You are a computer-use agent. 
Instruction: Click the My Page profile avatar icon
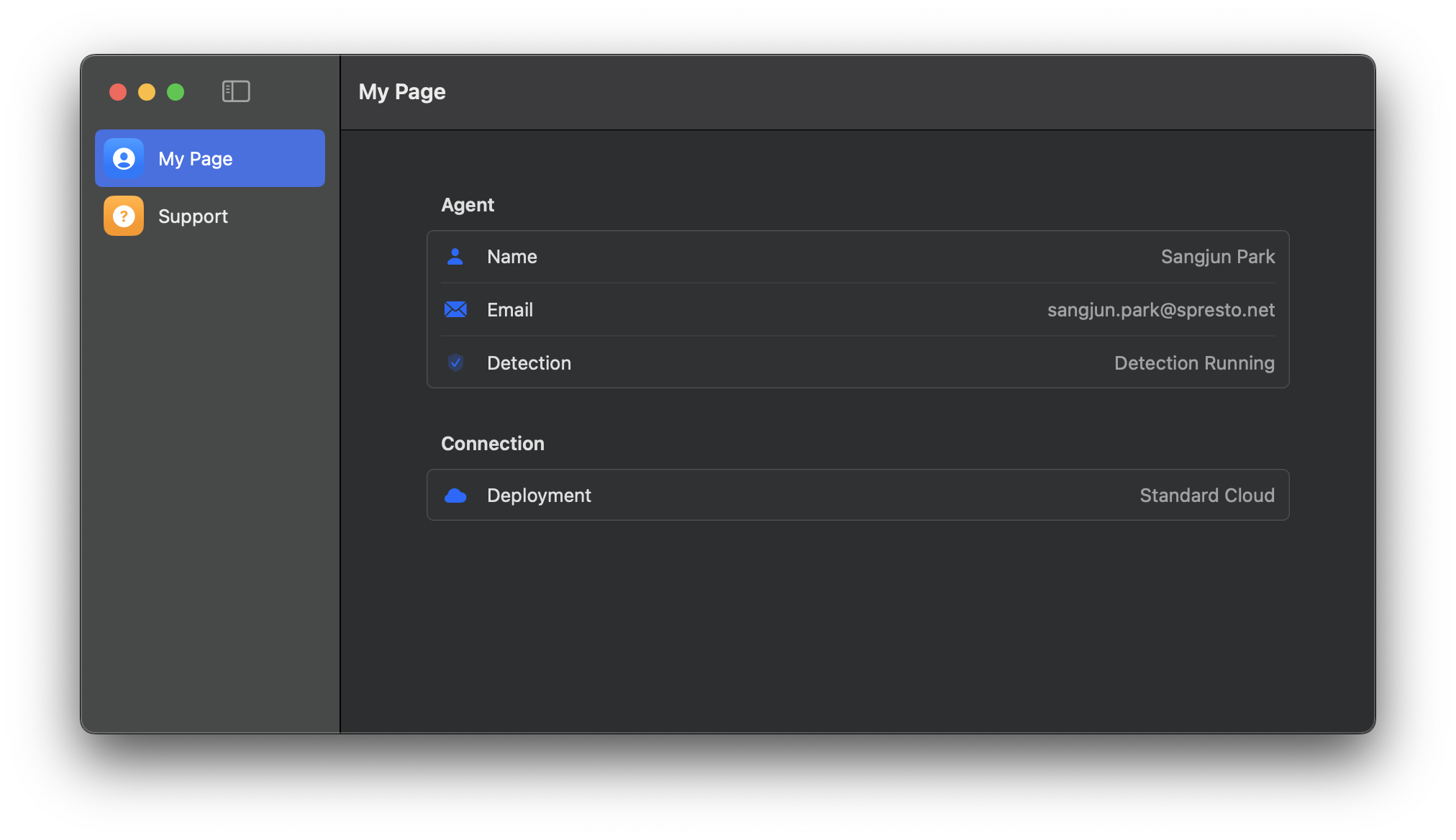(x=124, y=158)
